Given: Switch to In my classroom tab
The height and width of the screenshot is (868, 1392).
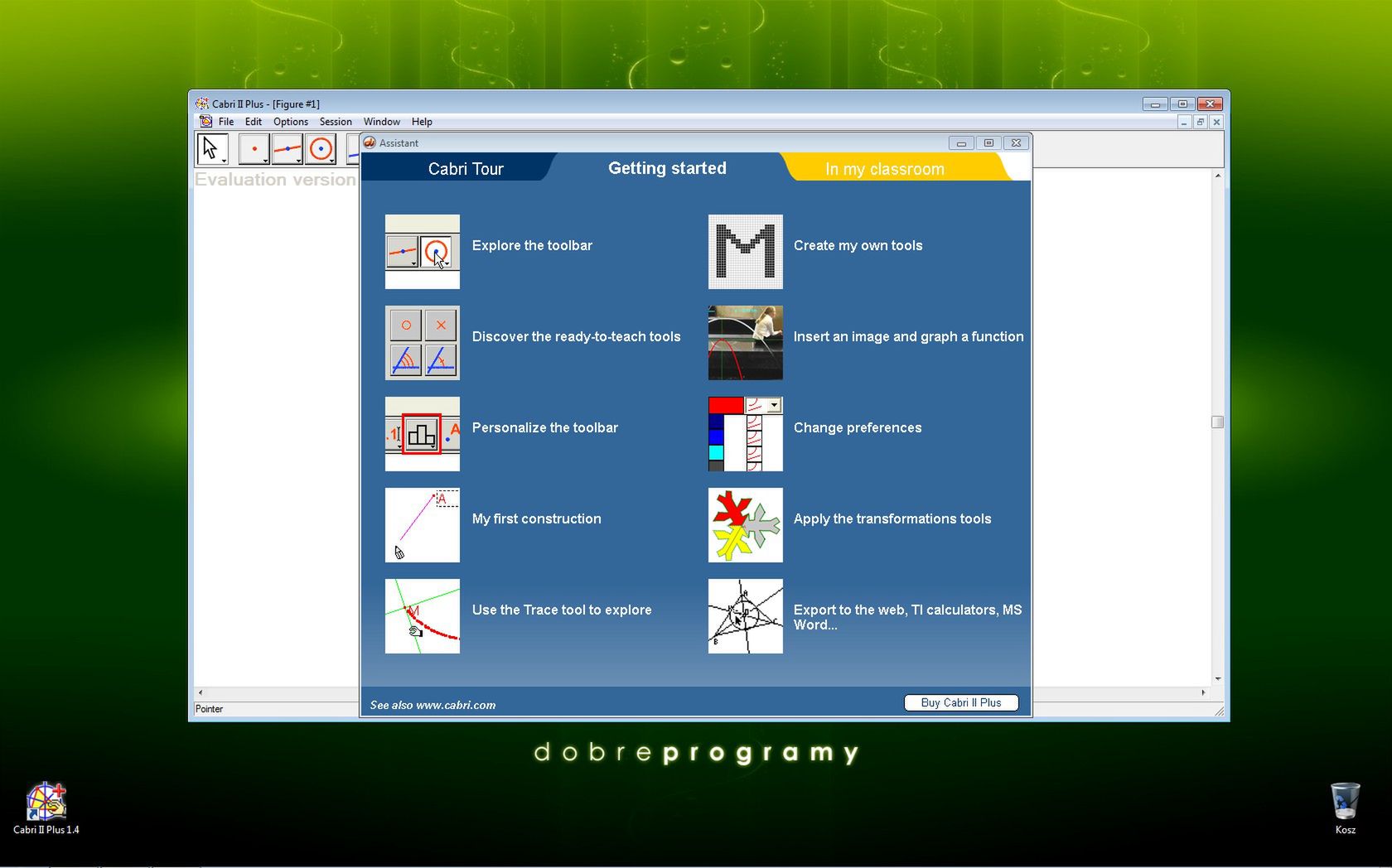Looking at the screenshot, I should 885,169.
